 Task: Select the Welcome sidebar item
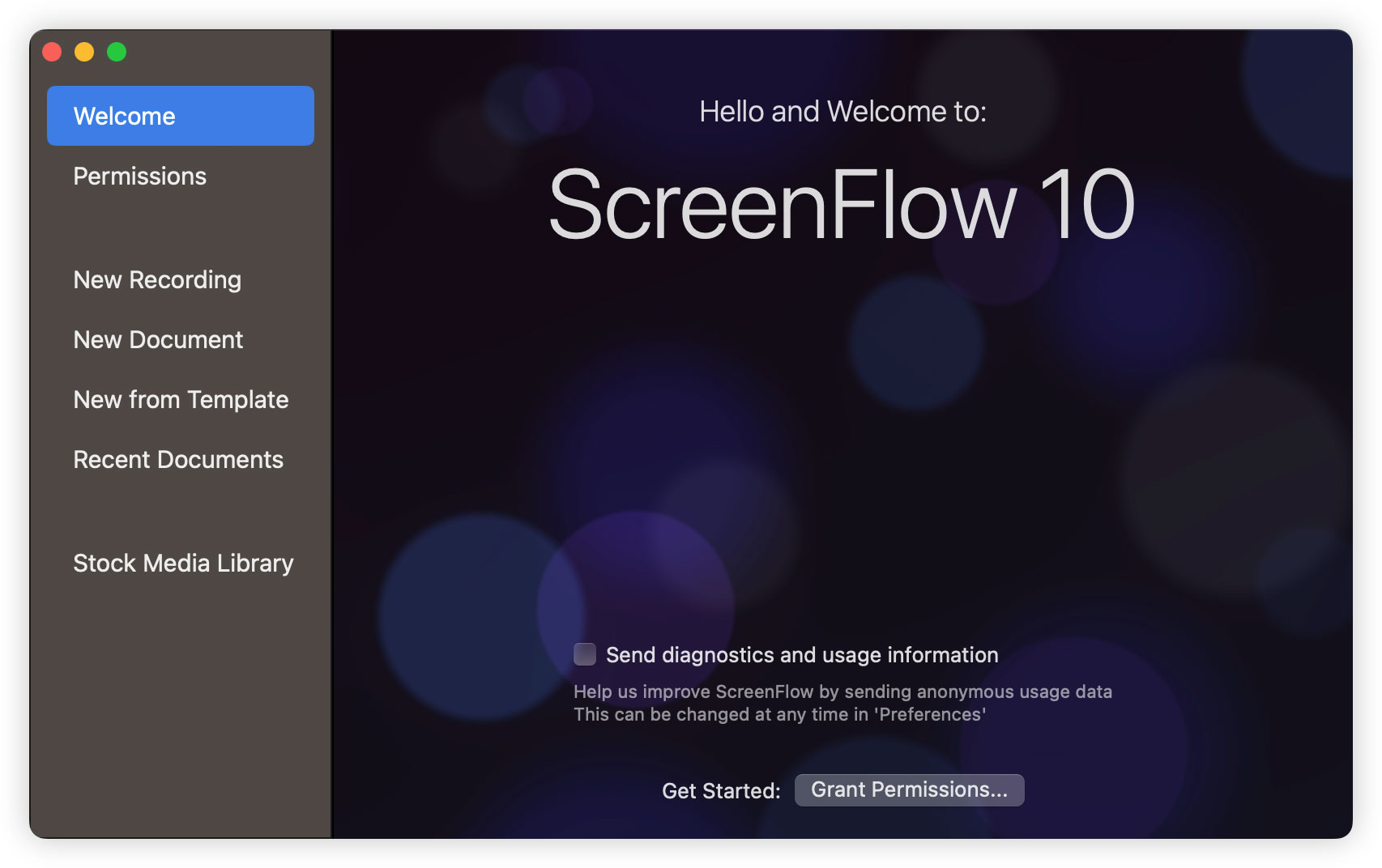[x=181, y=116]
